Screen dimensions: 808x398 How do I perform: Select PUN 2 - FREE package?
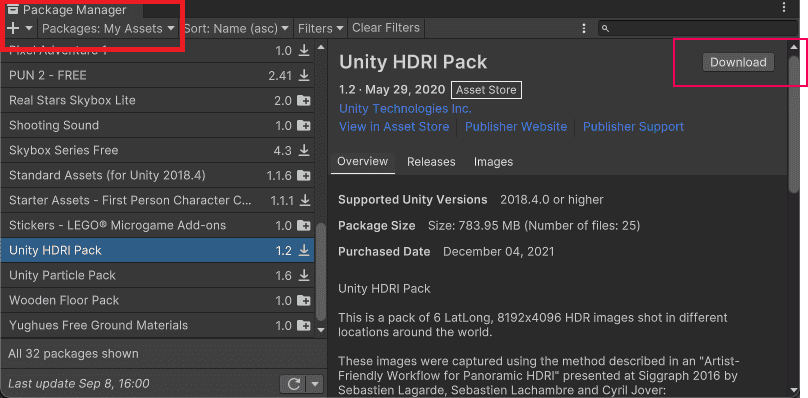pyautogui.click(x=158, y=75)
